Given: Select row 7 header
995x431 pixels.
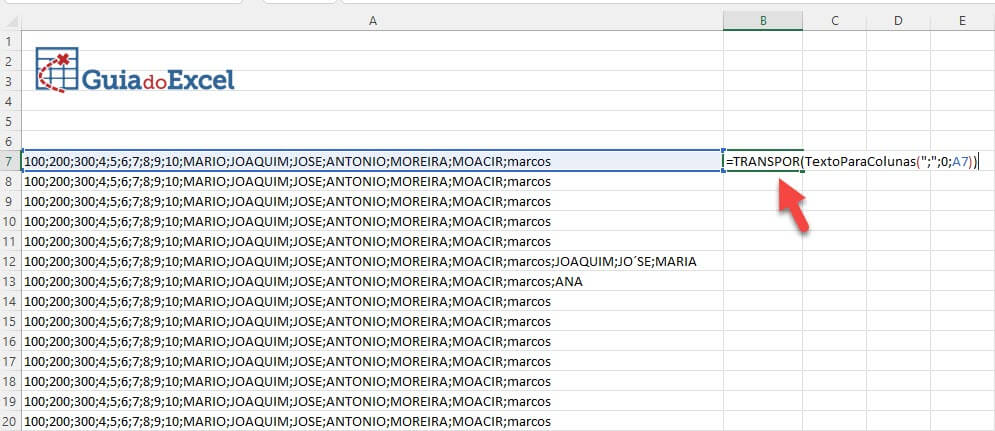Looking at the screenshot, I should click(10, 161).
